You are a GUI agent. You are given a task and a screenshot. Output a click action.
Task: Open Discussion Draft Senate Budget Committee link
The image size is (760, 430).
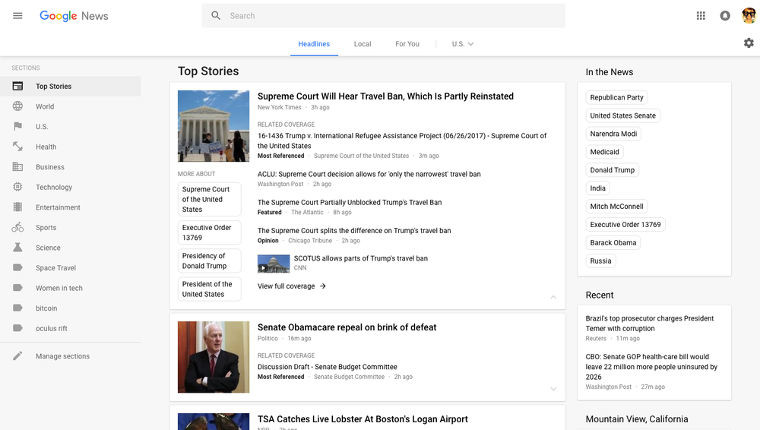coord(327,367)
